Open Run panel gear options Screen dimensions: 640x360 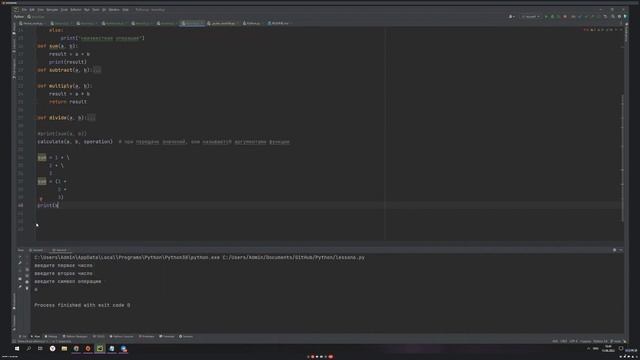614,250
